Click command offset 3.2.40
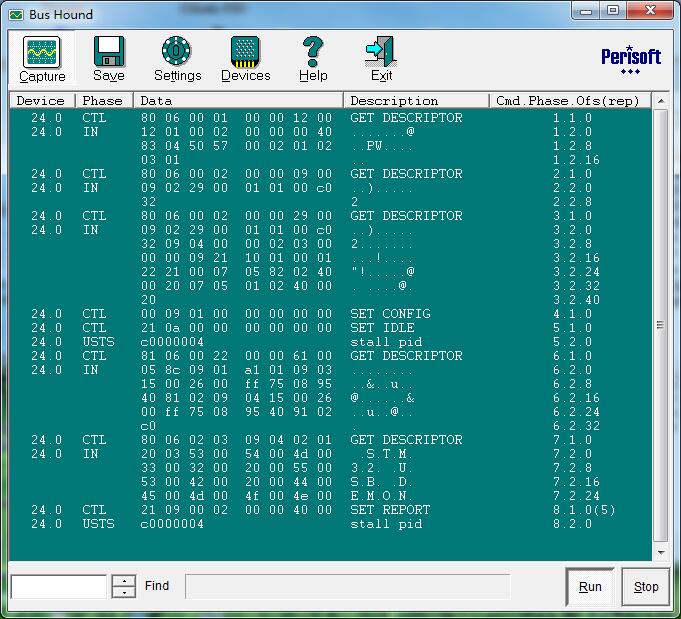The width and height of the screenshot is (681, 619). click(x=576, y=300)
